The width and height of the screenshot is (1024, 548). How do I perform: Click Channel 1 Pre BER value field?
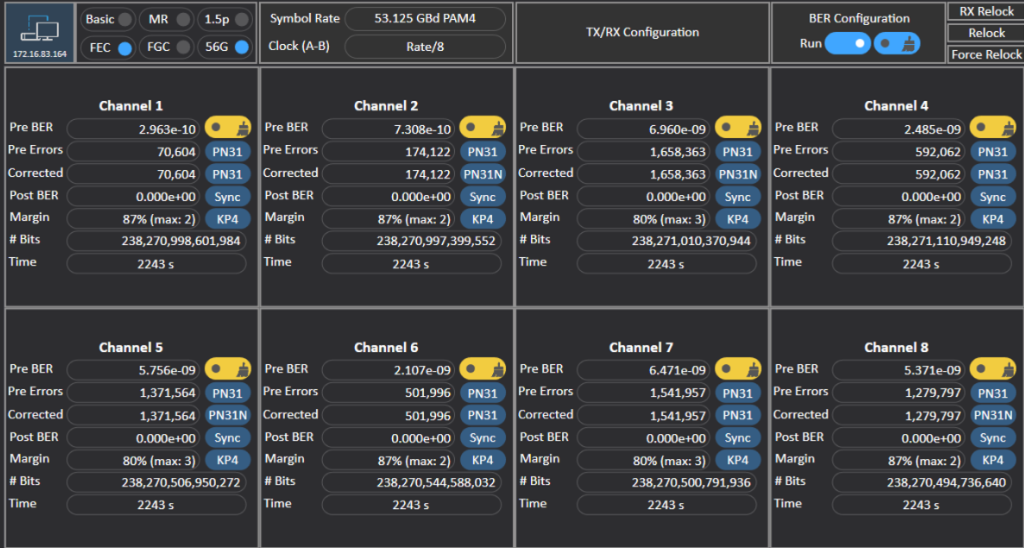135,129
